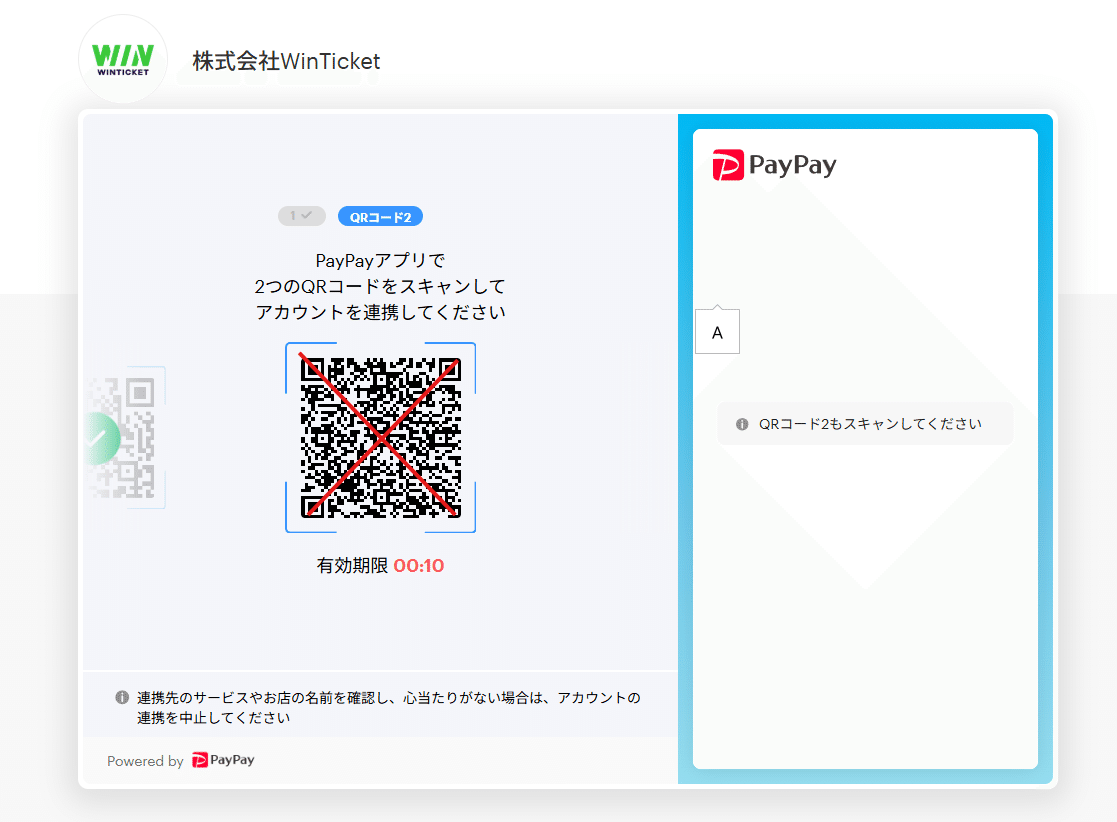Switch to the QRコード2 step
This screenshot has height=822, width=1117.
pos(380,216)
